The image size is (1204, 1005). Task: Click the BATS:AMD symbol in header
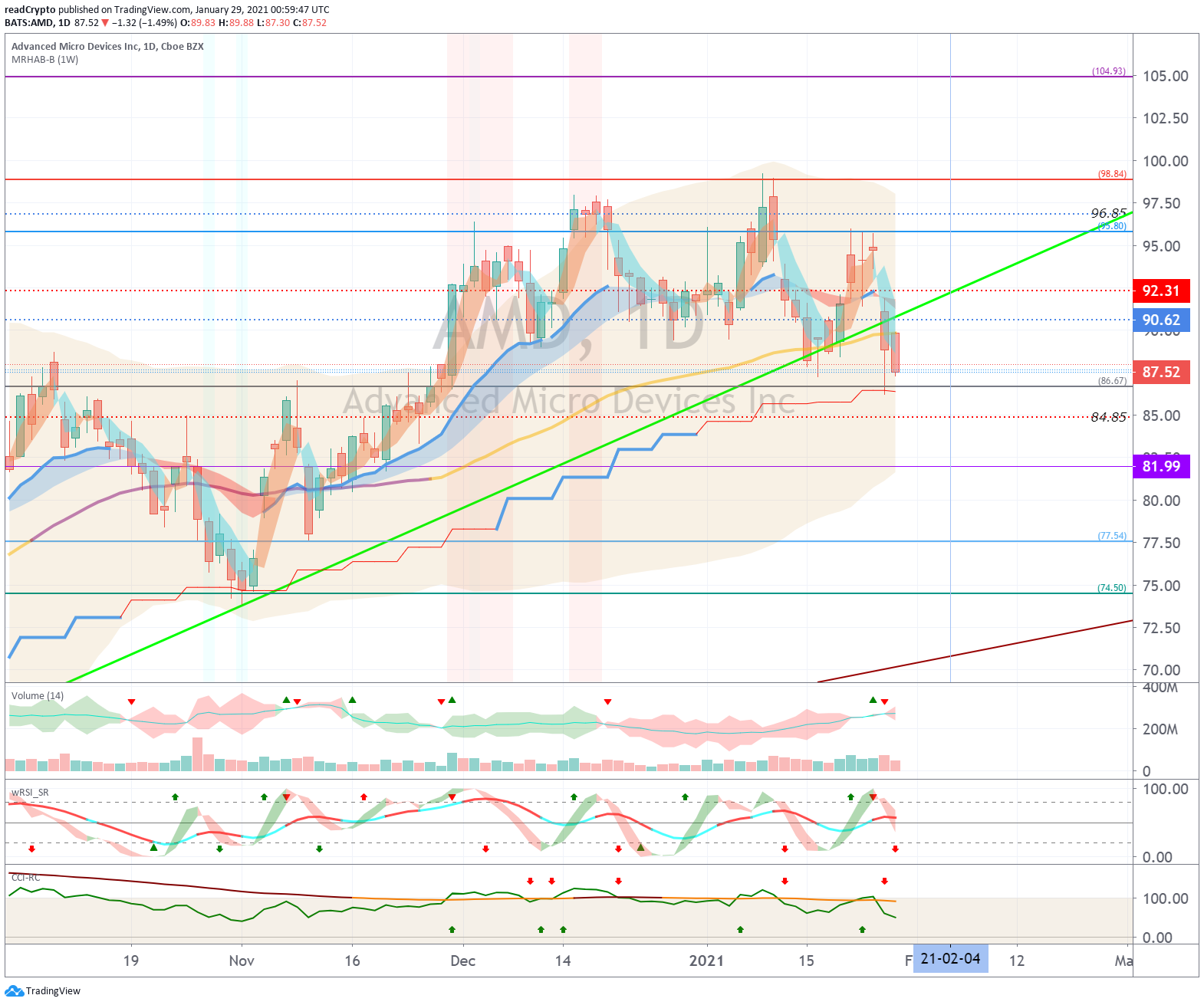pyautogui.click(x=29, y=23)
